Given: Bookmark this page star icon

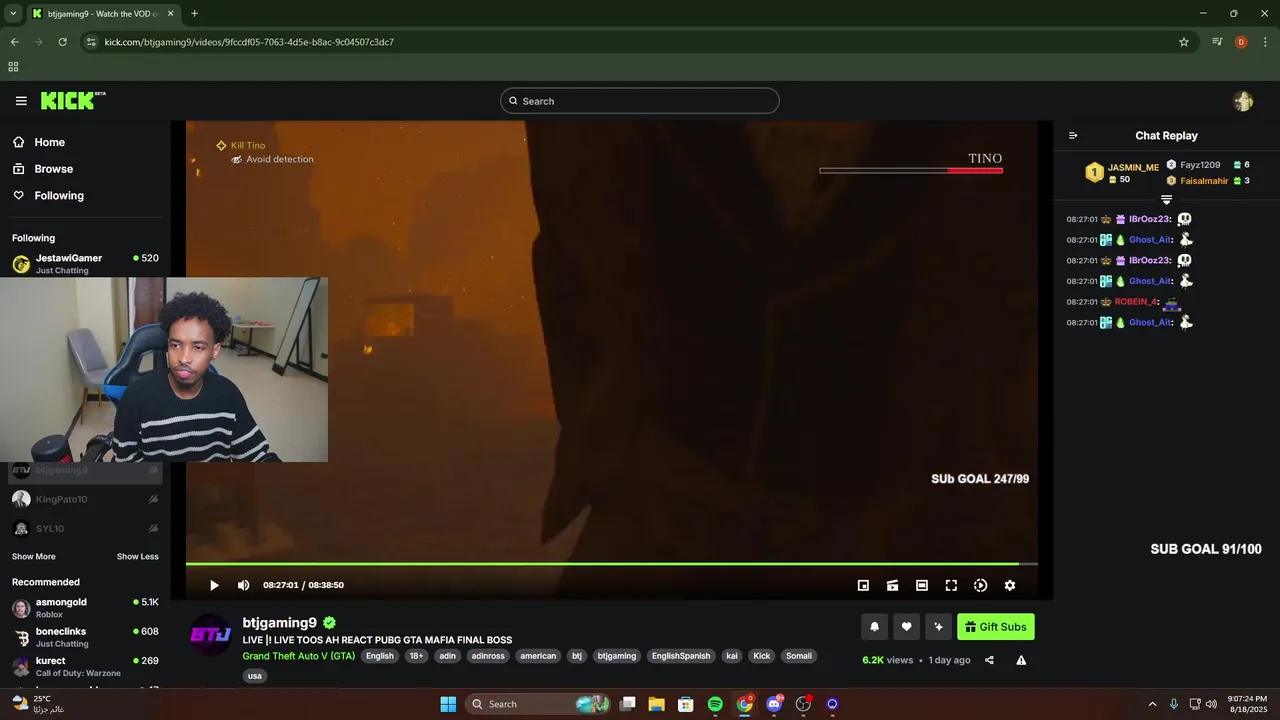Looking at the screenshot, I should tap(1184, 42).
